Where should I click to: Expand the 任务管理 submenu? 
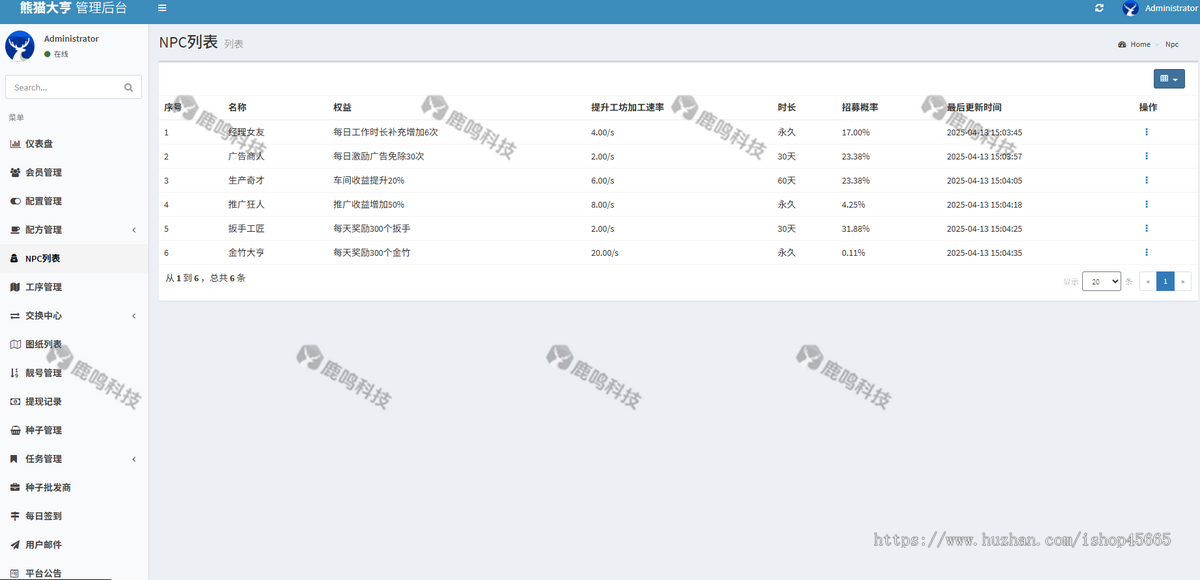74,459
